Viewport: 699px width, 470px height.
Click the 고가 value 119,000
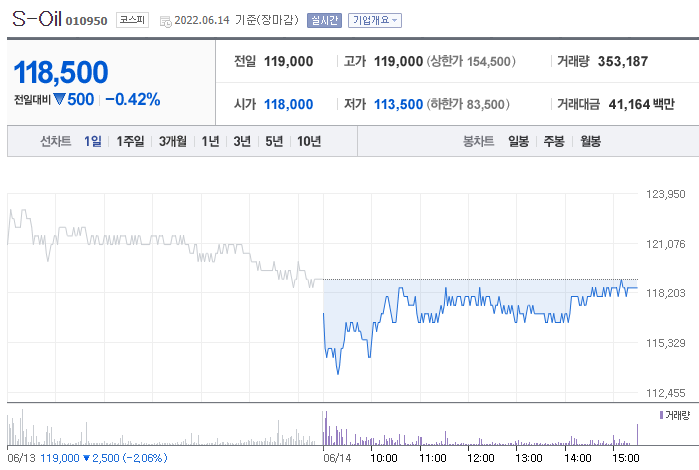pyautogui.click(x=398, y=62)
